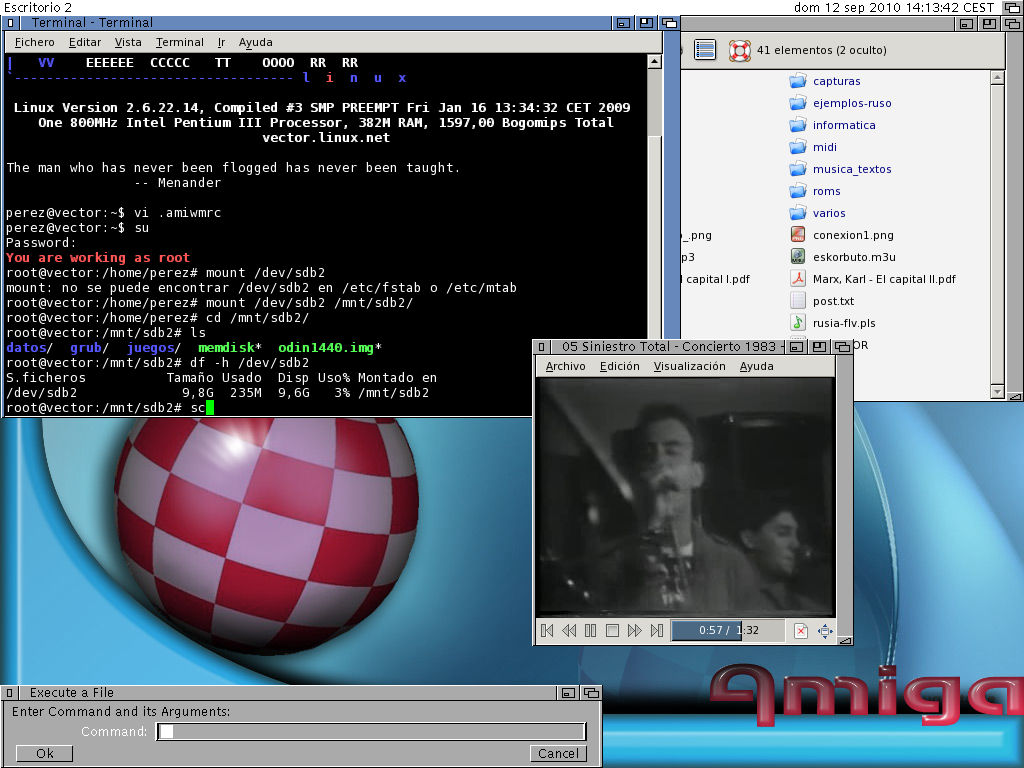
Task: Click the Terminal scrollbar up arrow
Action: click(654, 62)
